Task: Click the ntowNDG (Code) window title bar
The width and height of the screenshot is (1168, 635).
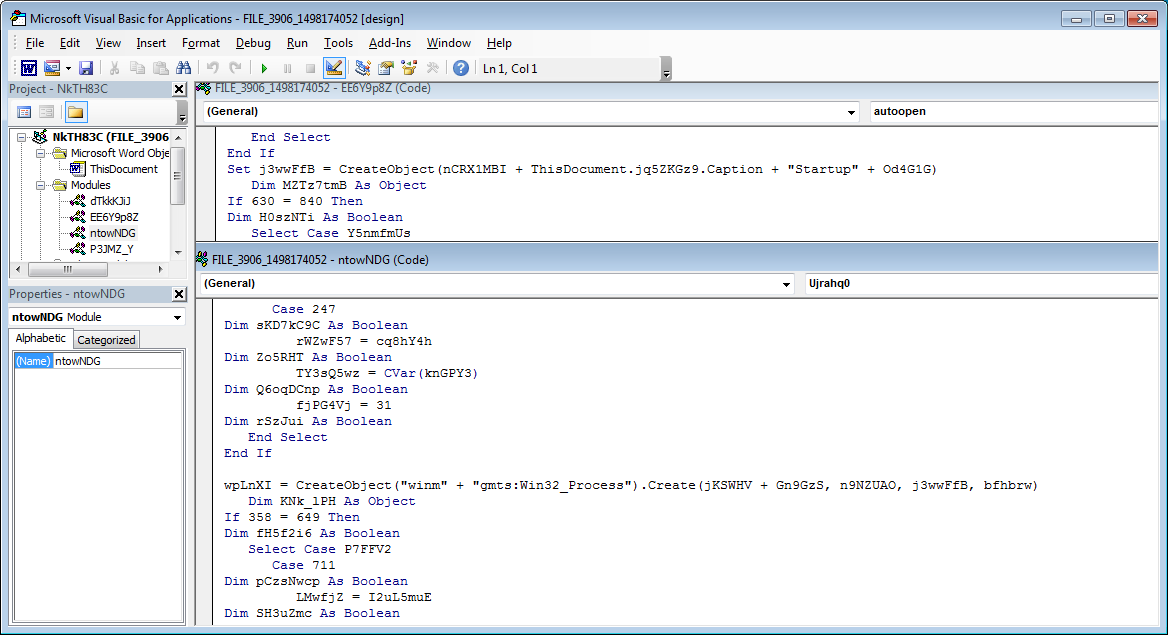Action: [x=676, y=260]
